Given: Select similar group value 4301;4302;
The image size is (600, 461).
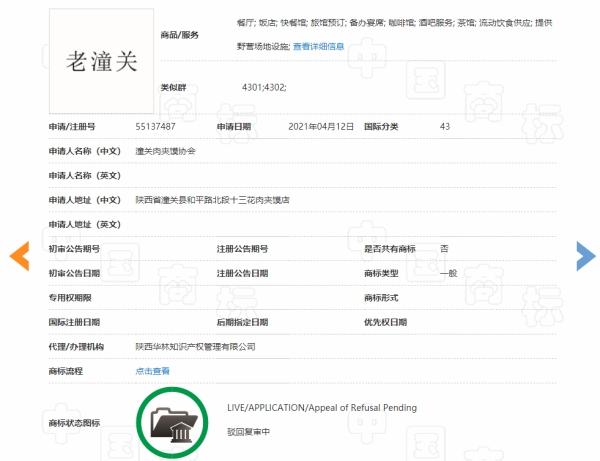Looking at the screenshot, I should 264,87.
